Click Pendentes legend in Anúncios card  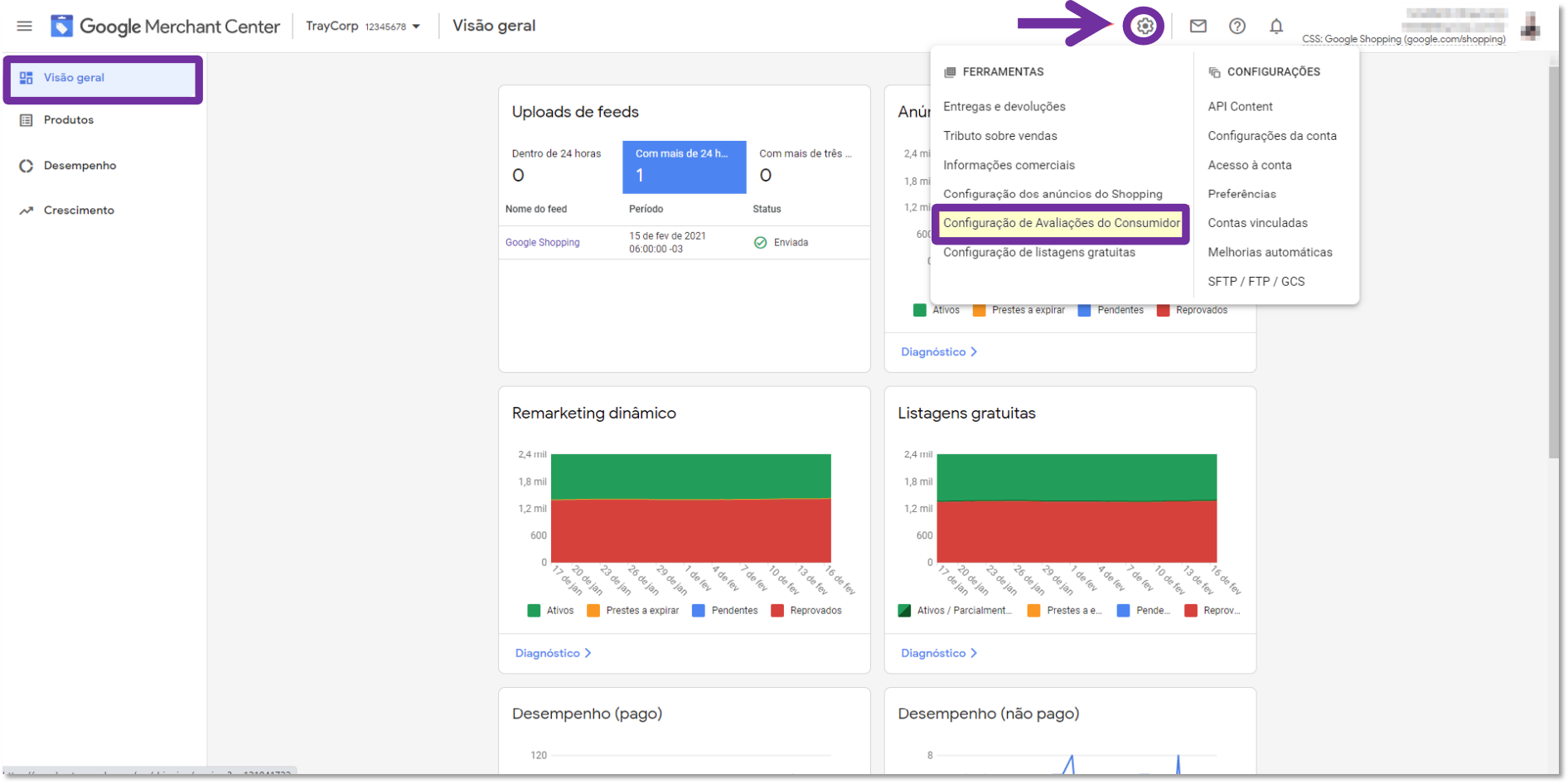(1111, 311)
